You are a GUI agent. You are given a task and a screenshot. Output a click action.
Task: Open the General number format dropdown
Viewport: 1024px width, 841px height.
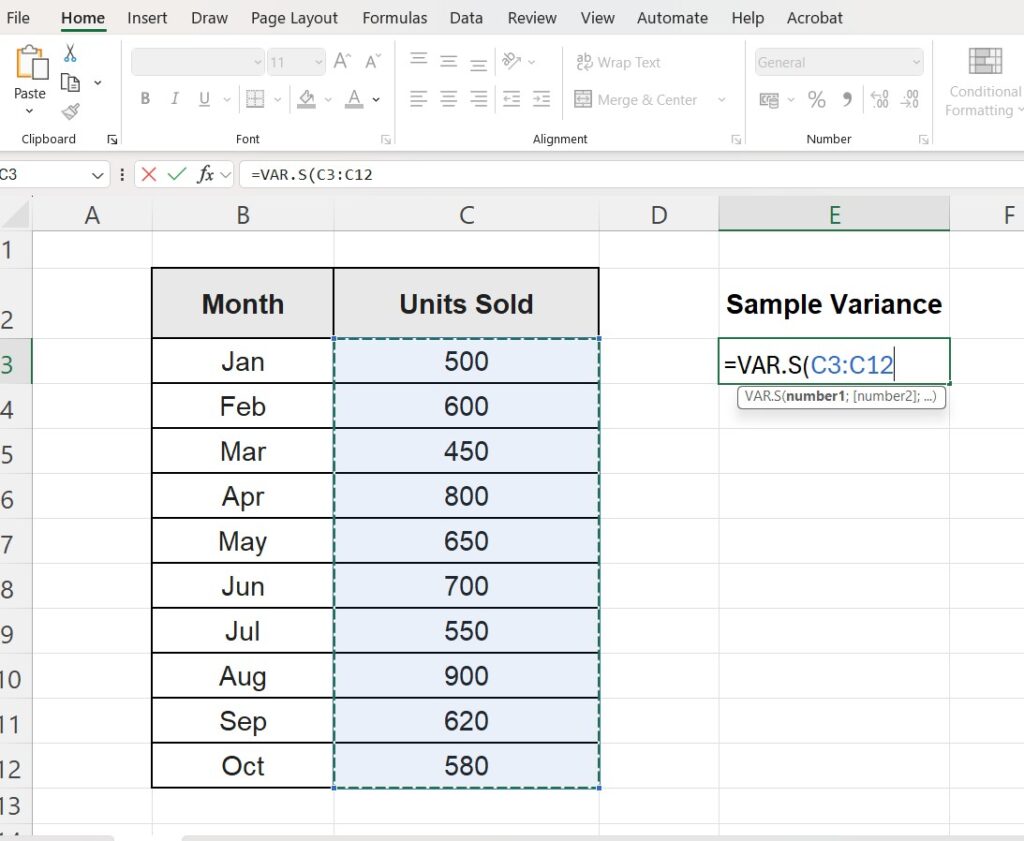click(x=915, y=62)
